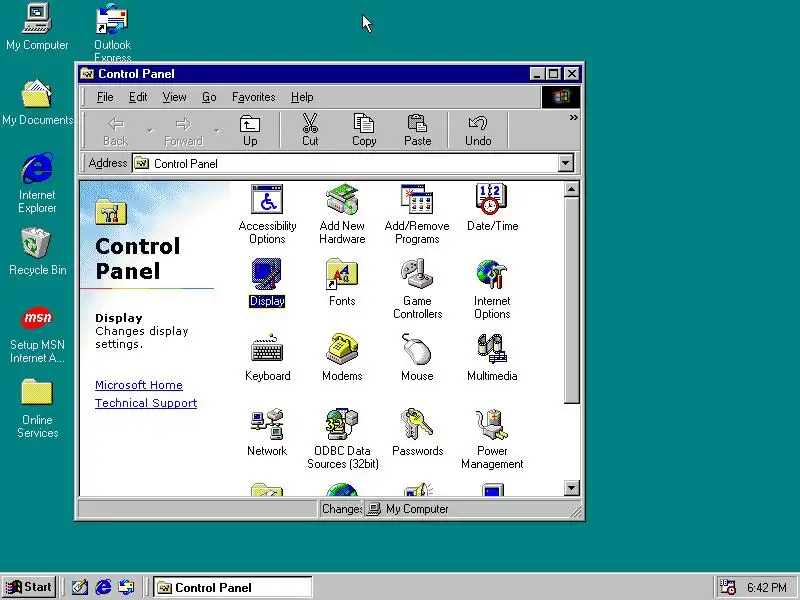Open the File menu
Screen dimensions: 800x600
tap(105, 97)
